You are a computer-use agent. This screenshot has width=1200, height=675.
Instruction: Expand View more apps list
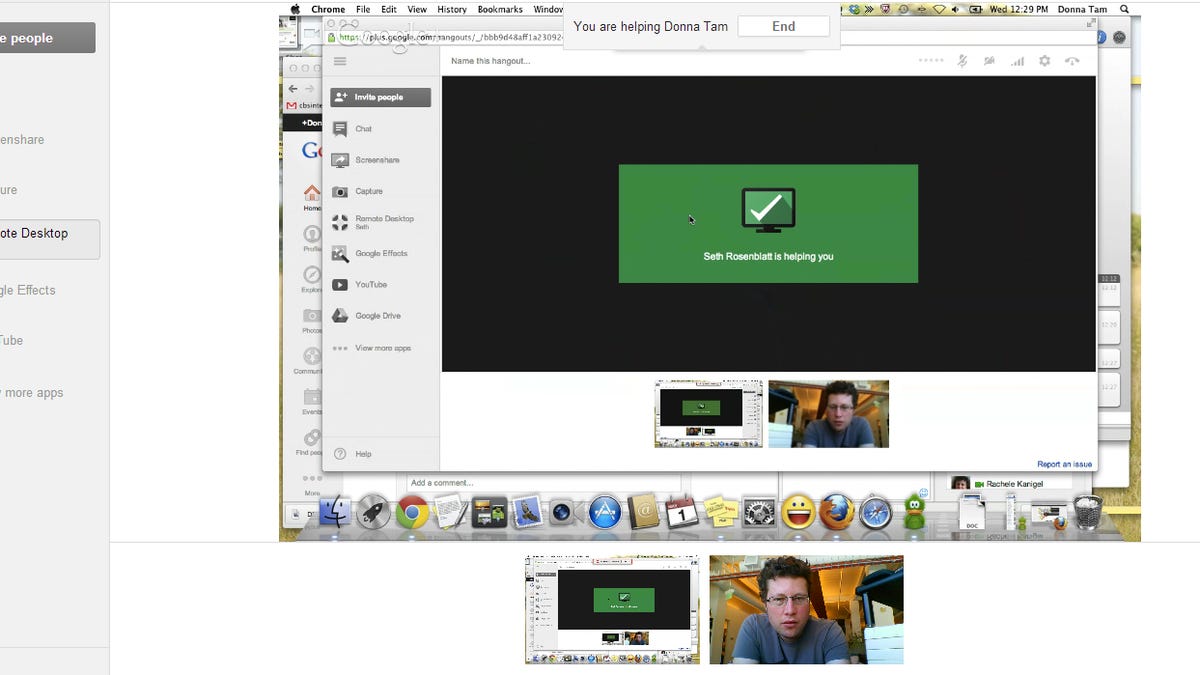[382, 348]
